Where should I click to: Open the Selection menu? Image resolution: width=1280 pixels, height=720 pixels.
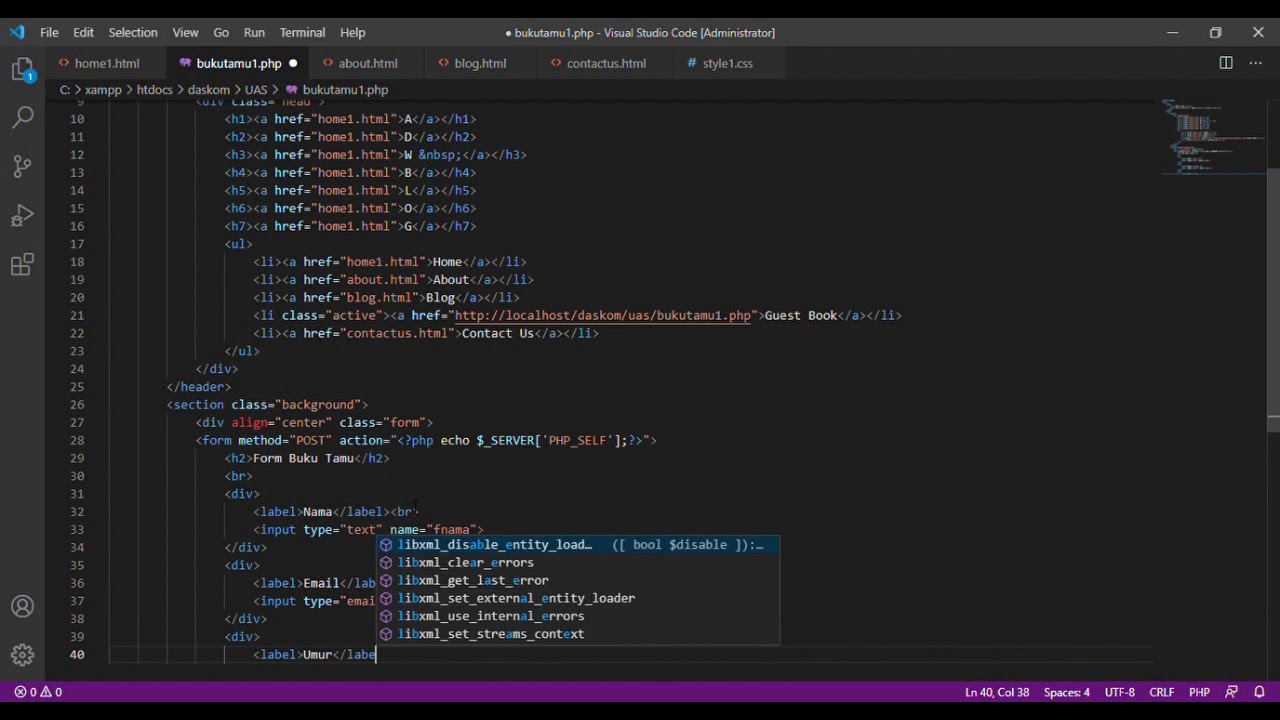(133, 32)
